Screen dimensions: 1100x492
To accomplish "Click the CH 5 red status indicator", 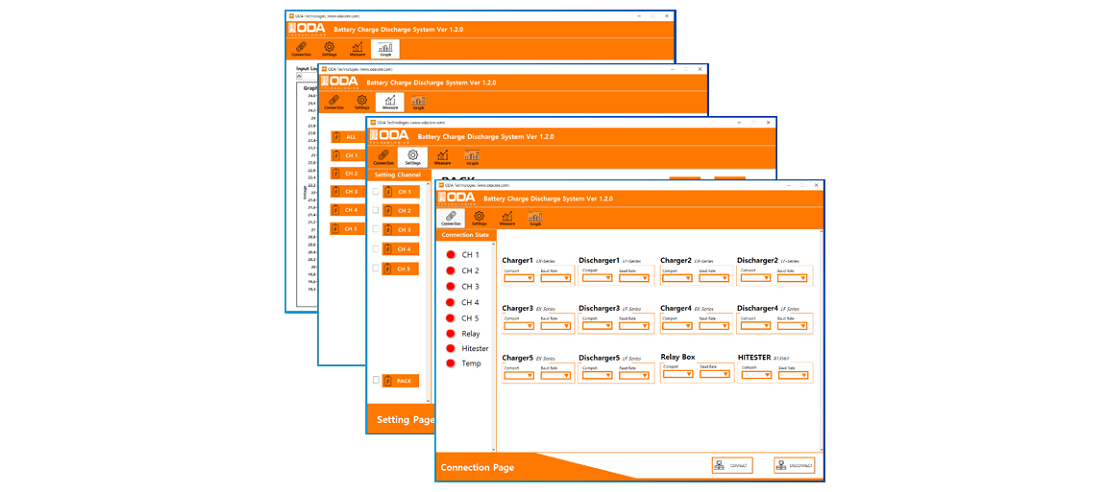I will coord(451,318).
